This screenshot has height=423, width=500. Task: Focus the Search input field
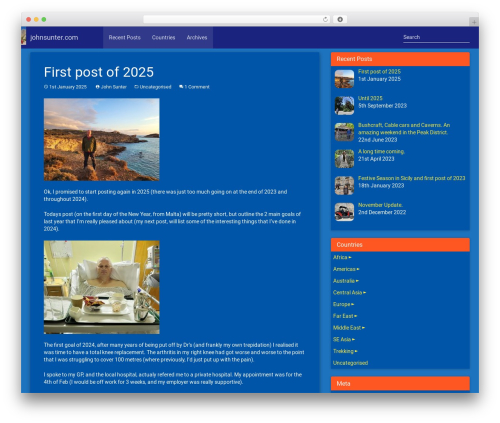(436, 37)
